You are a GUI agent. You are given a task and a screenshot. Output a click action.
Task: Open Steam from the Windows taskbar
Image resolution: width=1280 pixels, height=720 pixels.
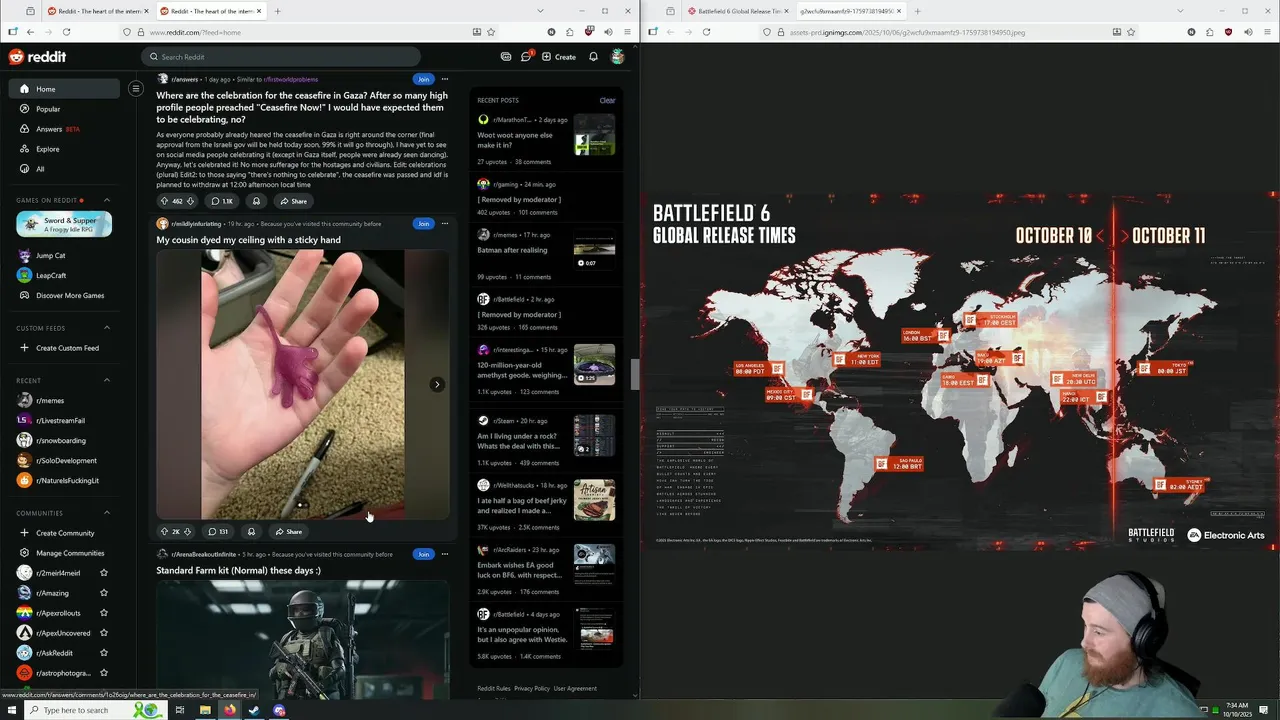[x=254, y=710]
